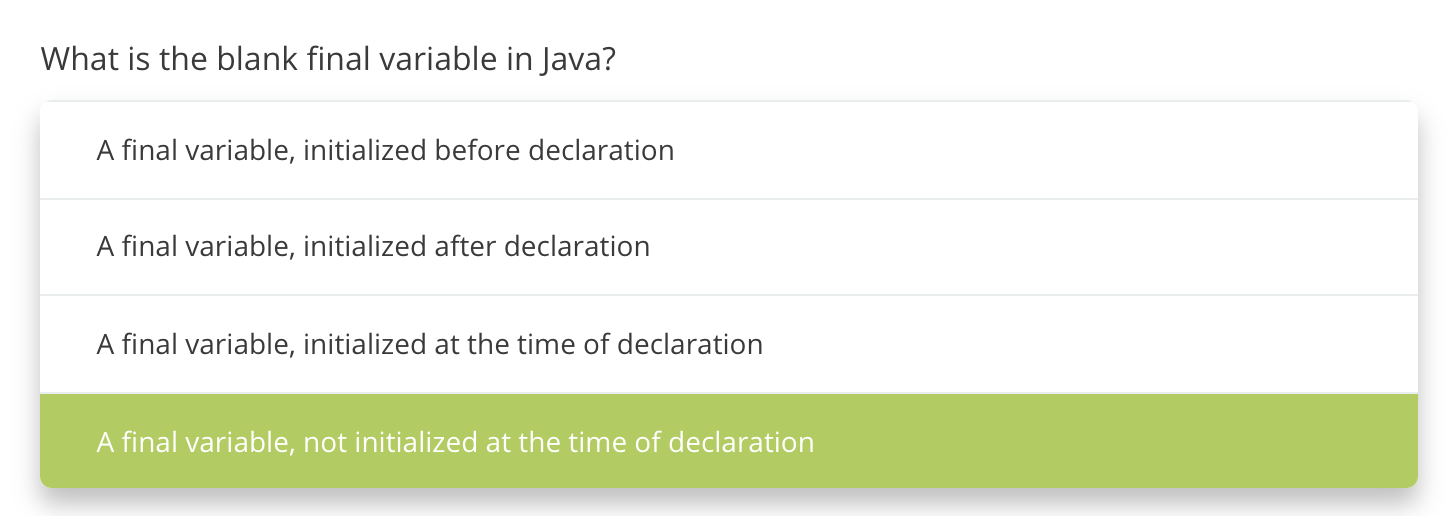Click the white text in the green row
The height and width of the screenshot is (516, 1450).
tap(455, 441)
